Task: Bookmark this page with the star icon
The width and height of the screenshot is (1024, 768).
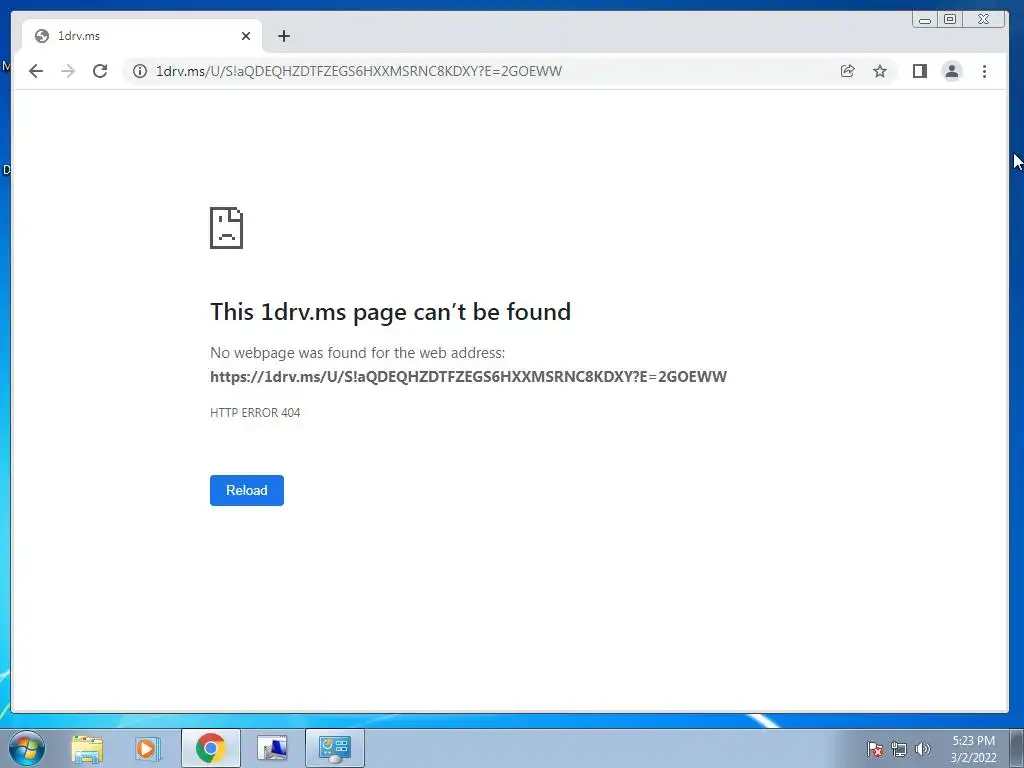Action: (880, 71)
